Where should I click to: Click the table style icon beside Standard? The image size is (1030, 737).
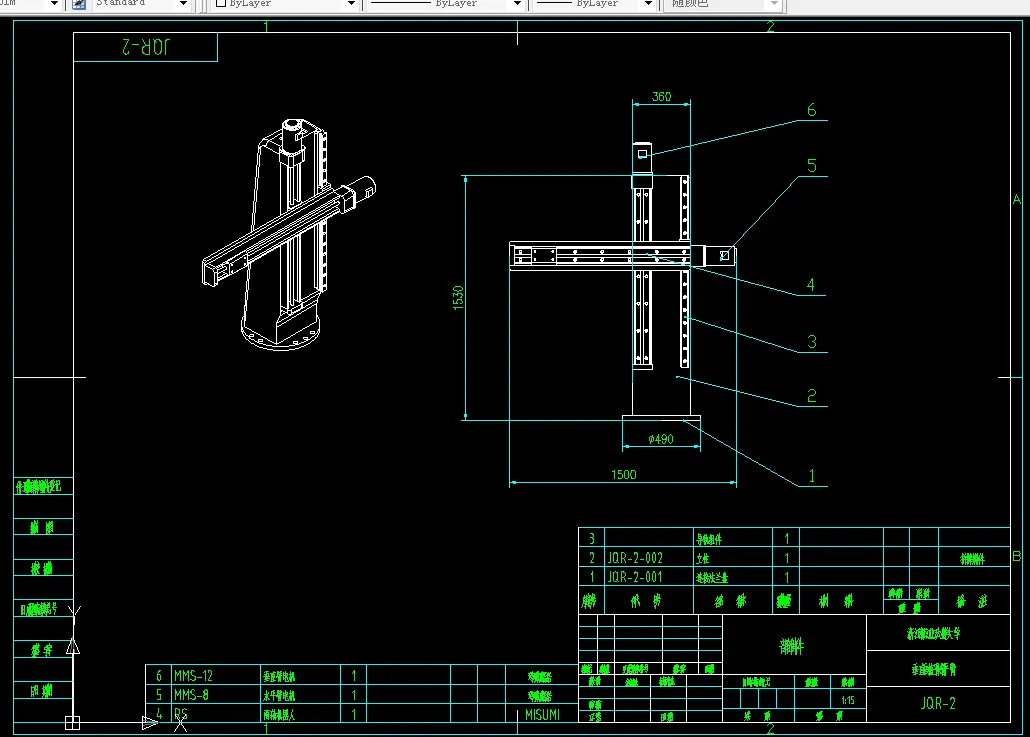[78, 4]
